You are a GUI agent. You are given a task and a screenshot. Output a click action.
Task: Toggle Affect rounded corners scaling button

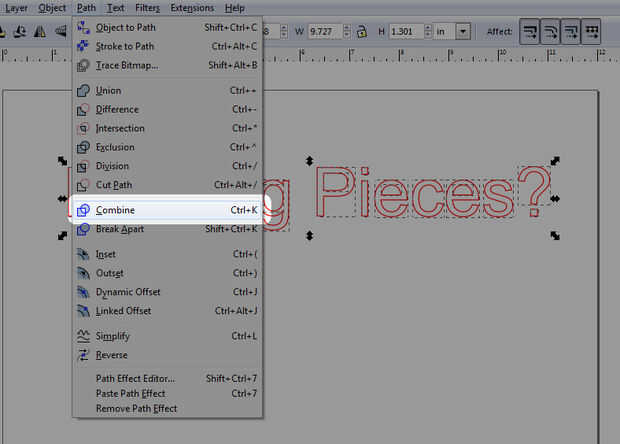point(550,31)
